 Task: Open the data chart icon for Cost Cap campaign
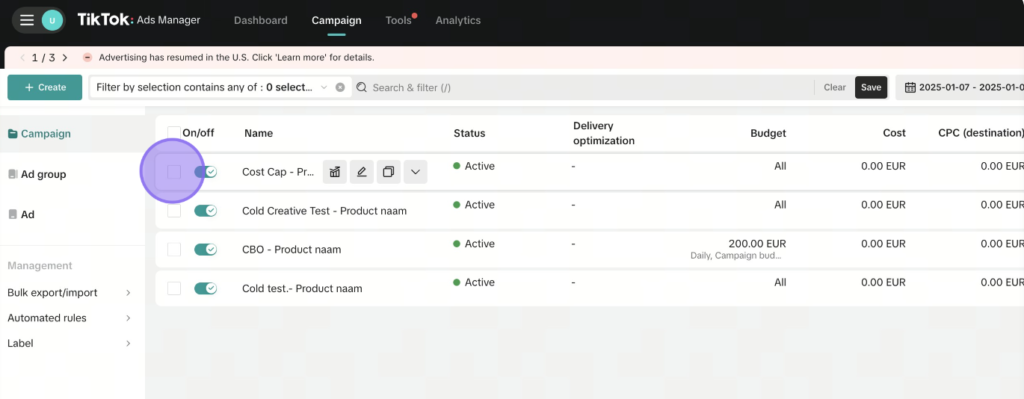click(x=335, y=172)
